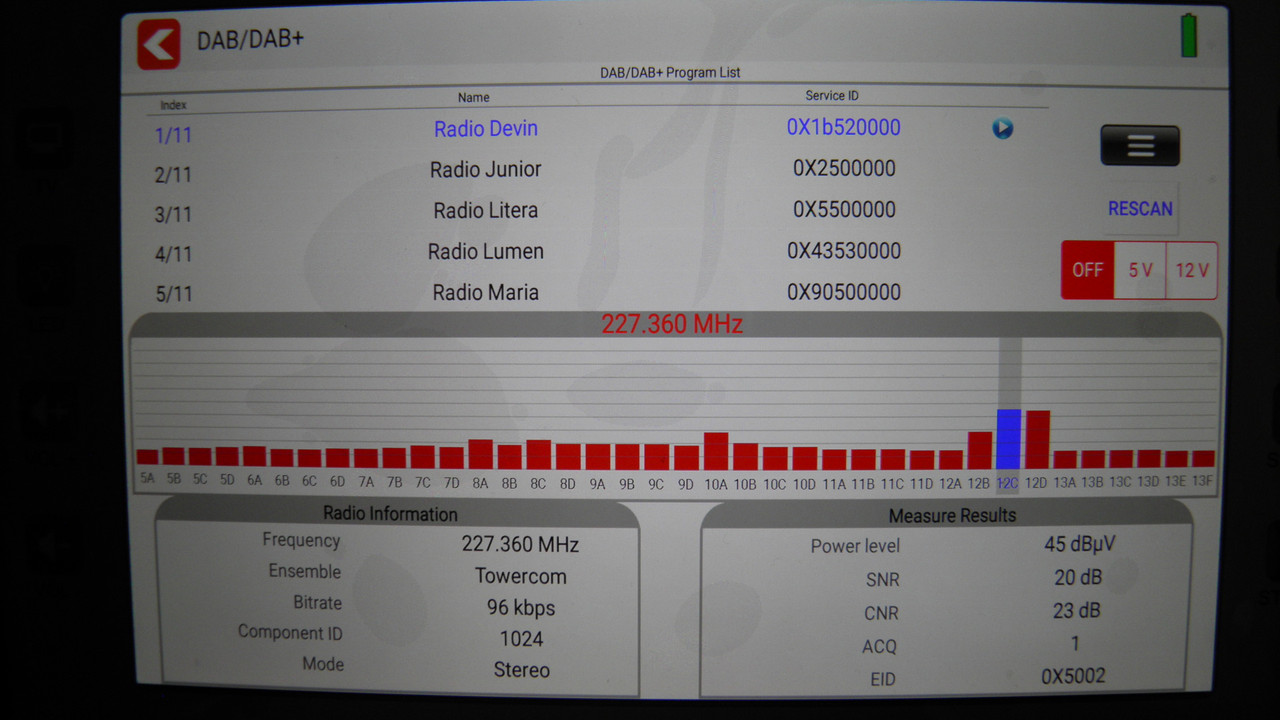This screenshot has width=1280, height=720.
Task: Select service ID 0X2500000
Action: pyautogui.click(x=844, y=169)
